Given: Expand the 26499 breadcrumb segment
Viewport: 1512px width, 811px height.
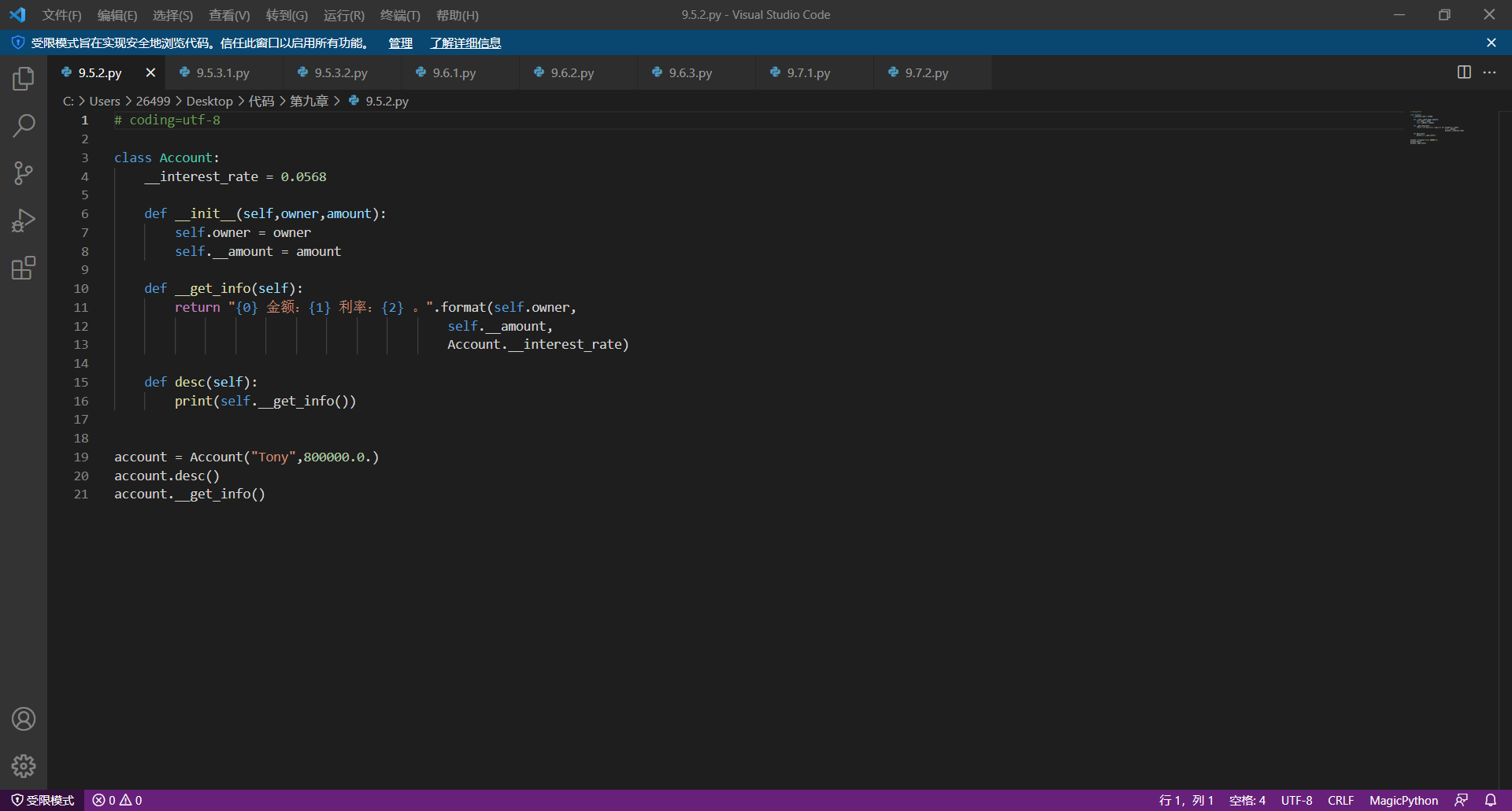Looking at the screenshot, I should pos(153,101).
